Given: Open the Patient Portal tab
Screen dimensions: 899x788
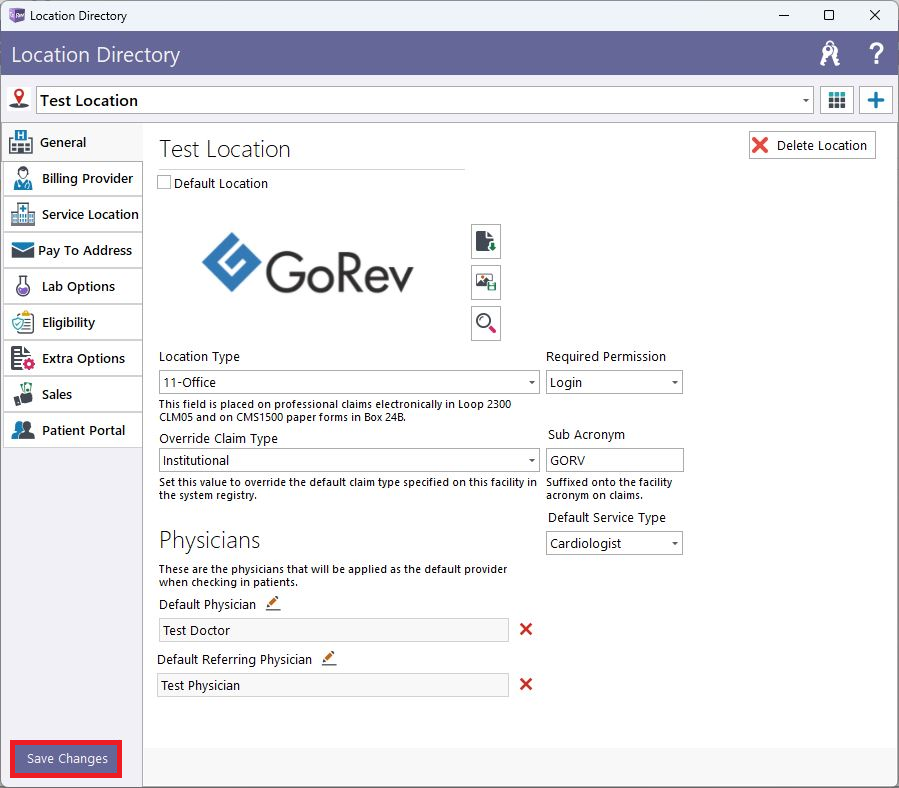Looking at the screenshot, I should [73, 430].
